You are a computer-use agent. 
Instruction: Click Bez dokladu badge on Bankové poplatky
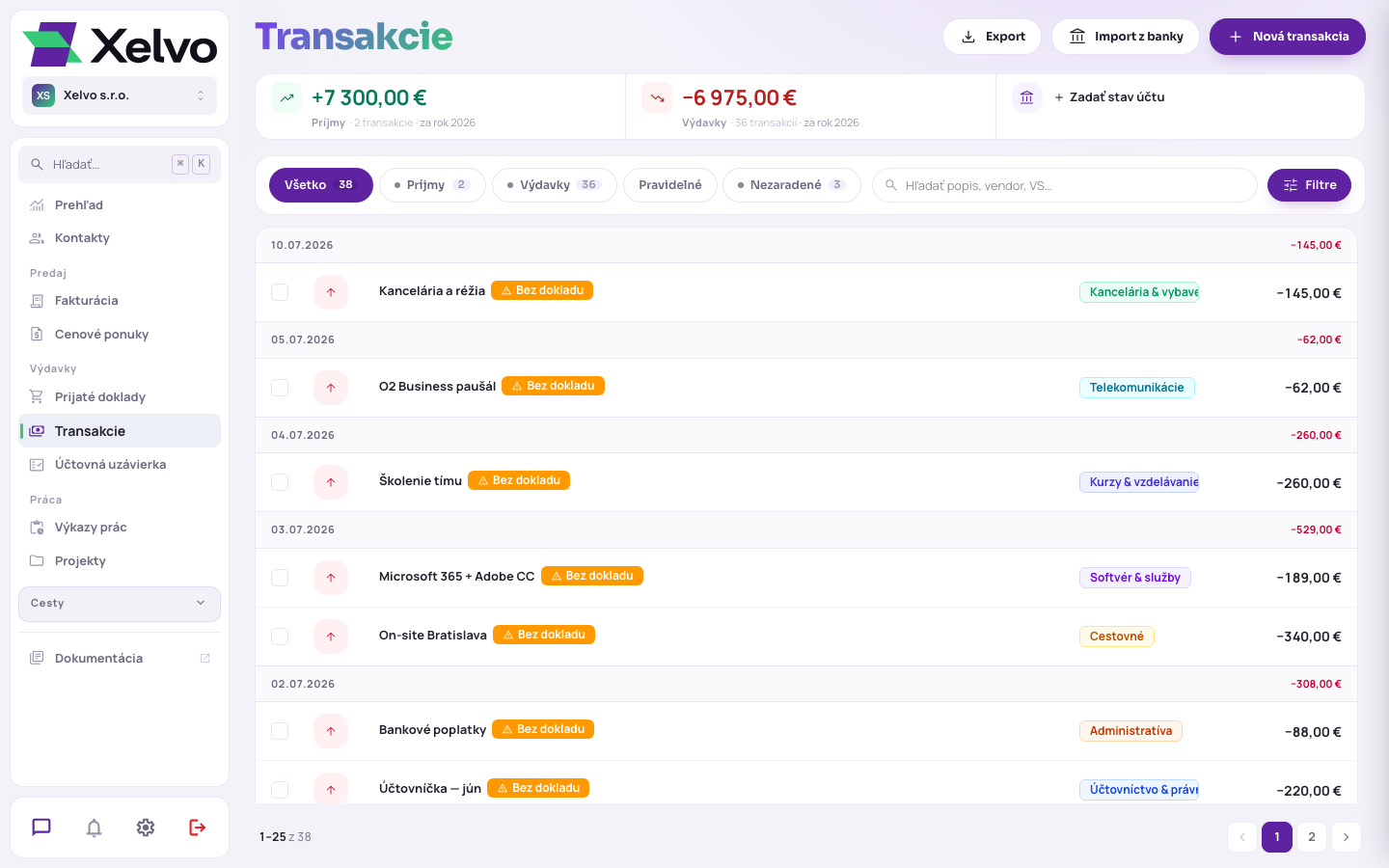pyautogui.click(x=543, y=729)
